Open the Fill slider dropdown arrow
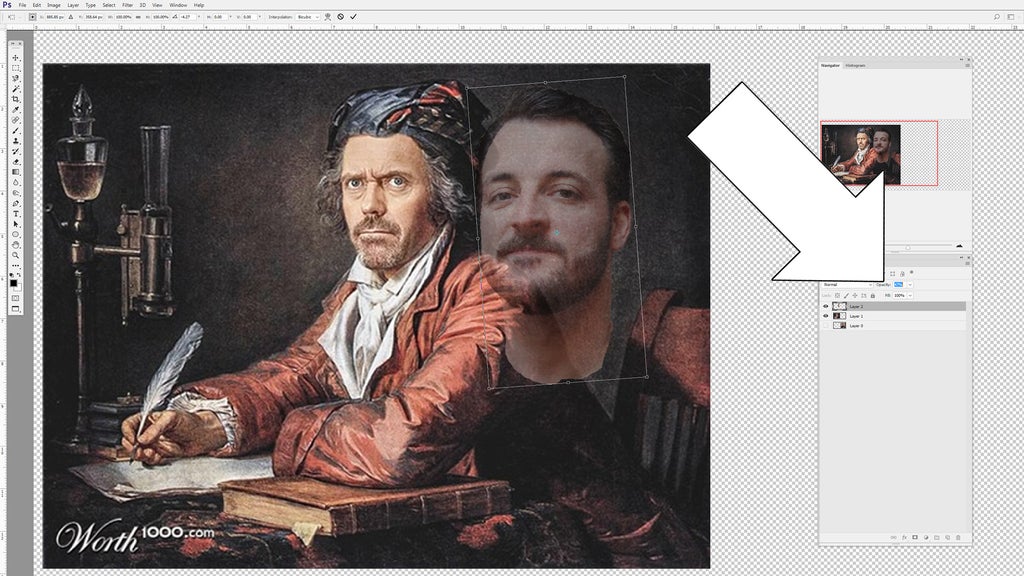This screenshot has height=576, width=1024. [910, 296]
